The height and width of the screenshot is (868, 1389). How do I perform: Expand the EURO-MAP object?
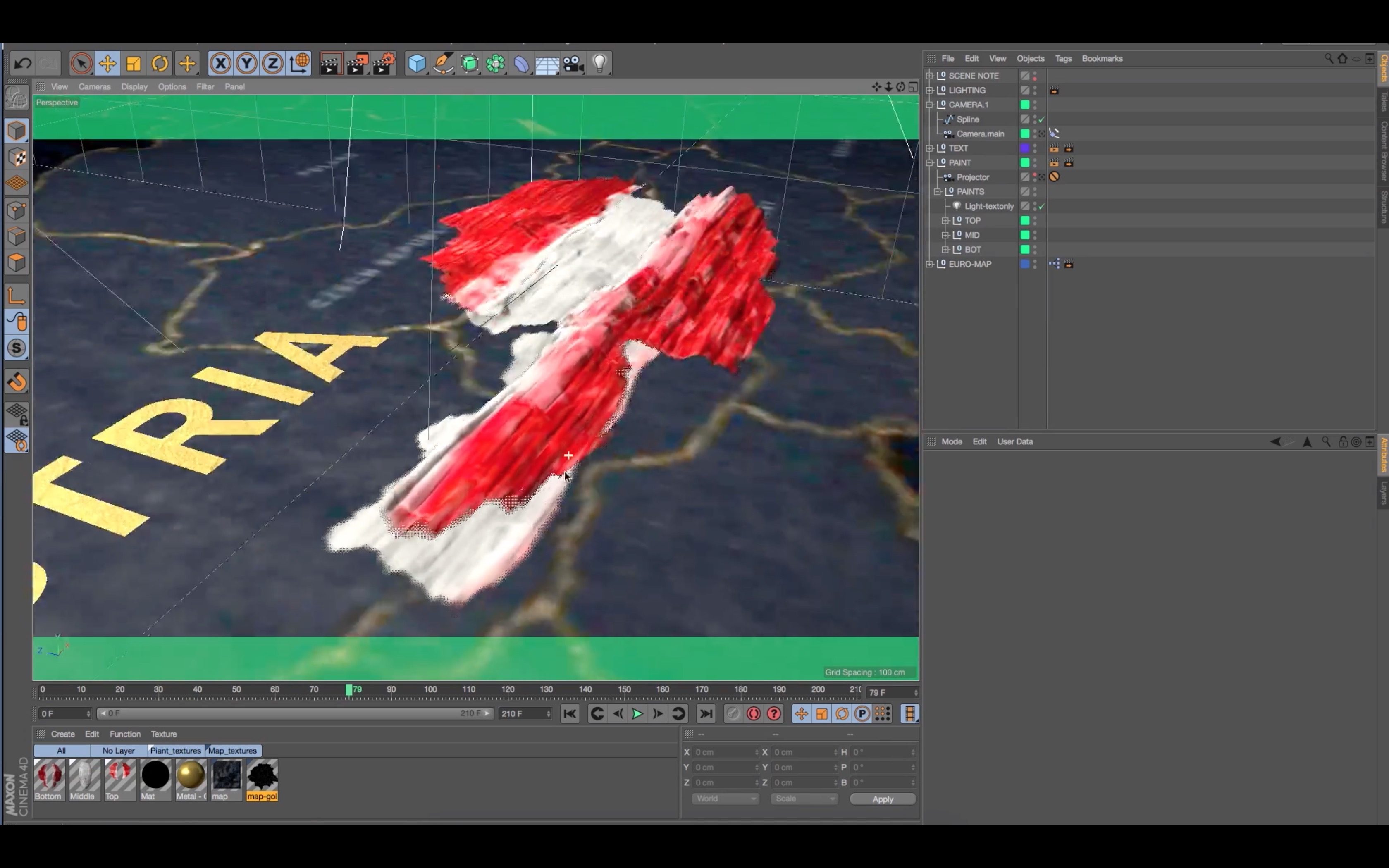click(929, 264)
